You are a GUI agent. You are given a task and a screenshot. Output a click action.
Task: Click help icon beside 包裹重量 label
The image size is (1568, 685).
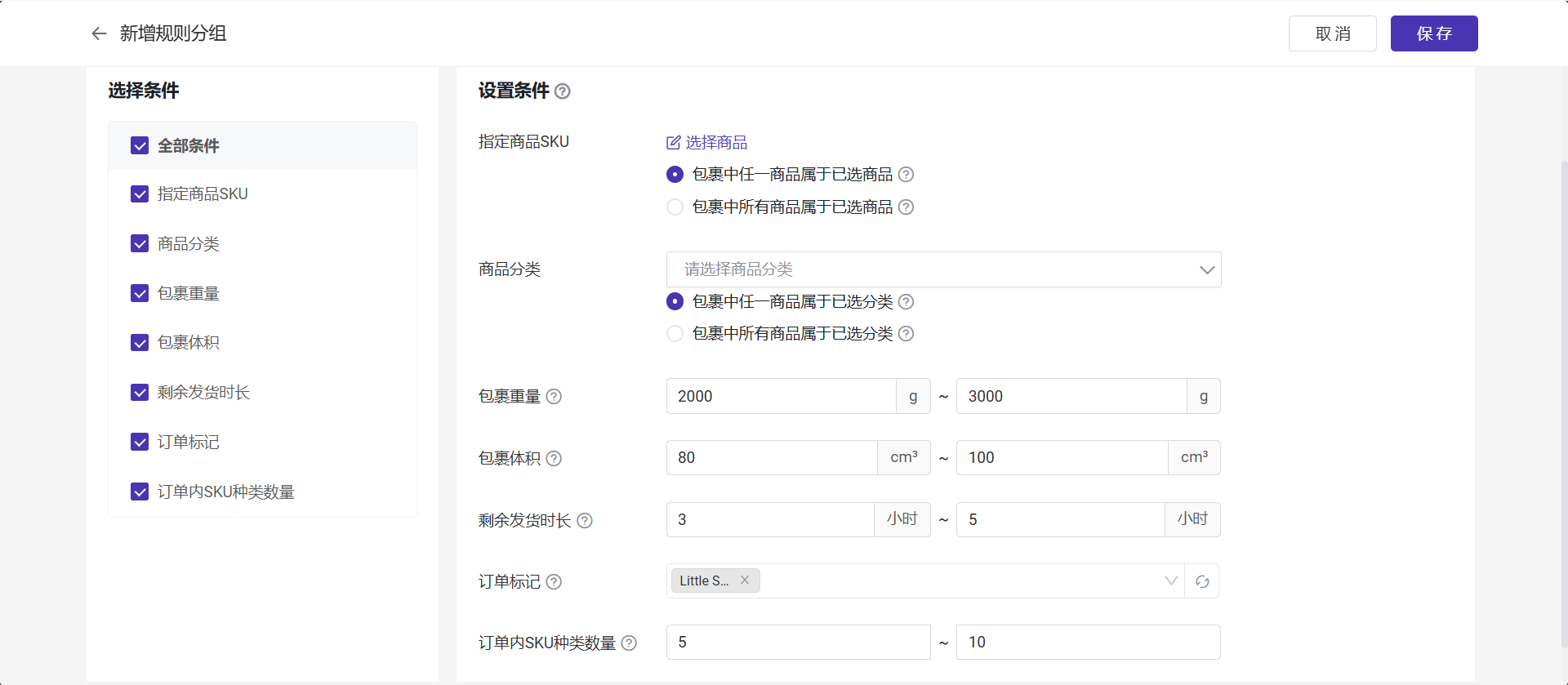pos(554,397)
